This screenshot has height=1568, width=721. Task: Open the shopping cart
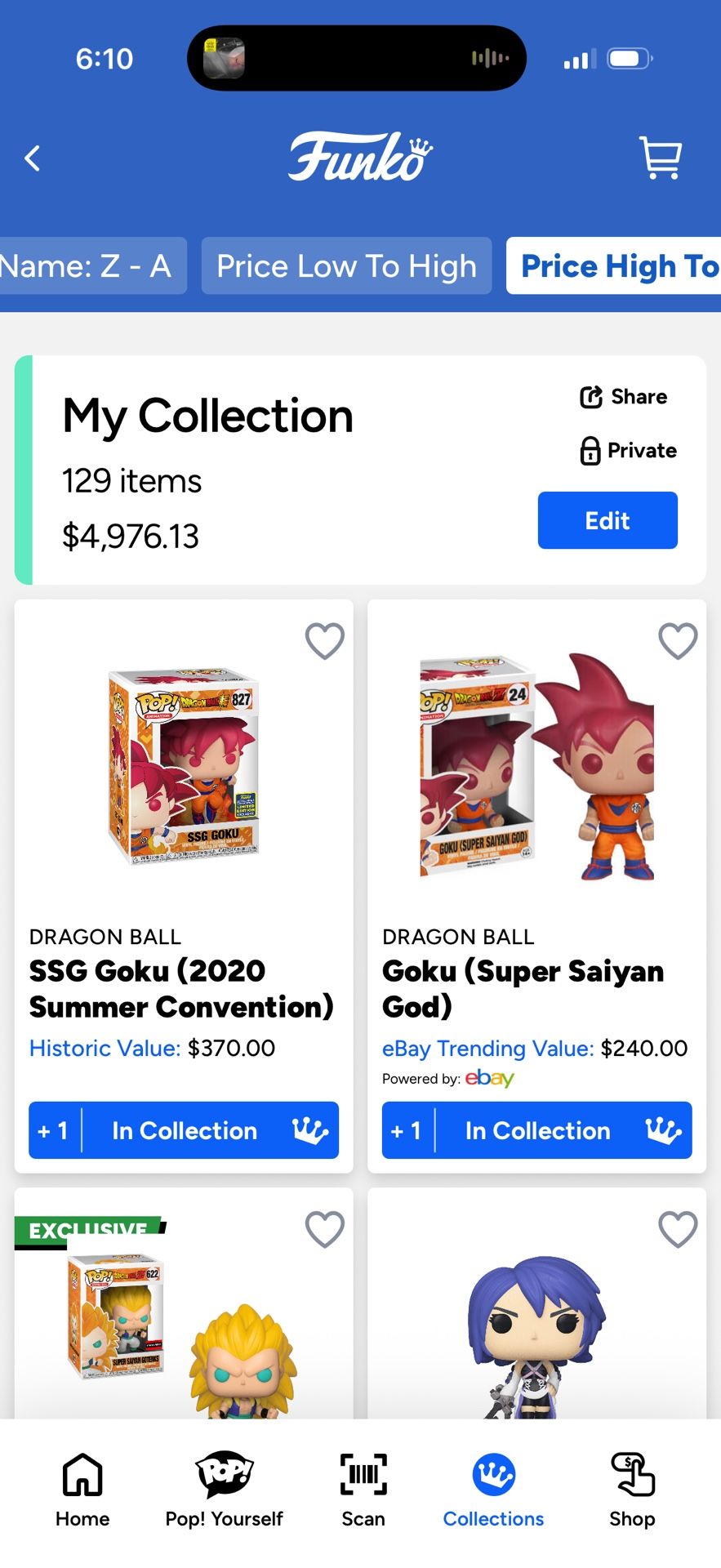click(x=661, y=158)
